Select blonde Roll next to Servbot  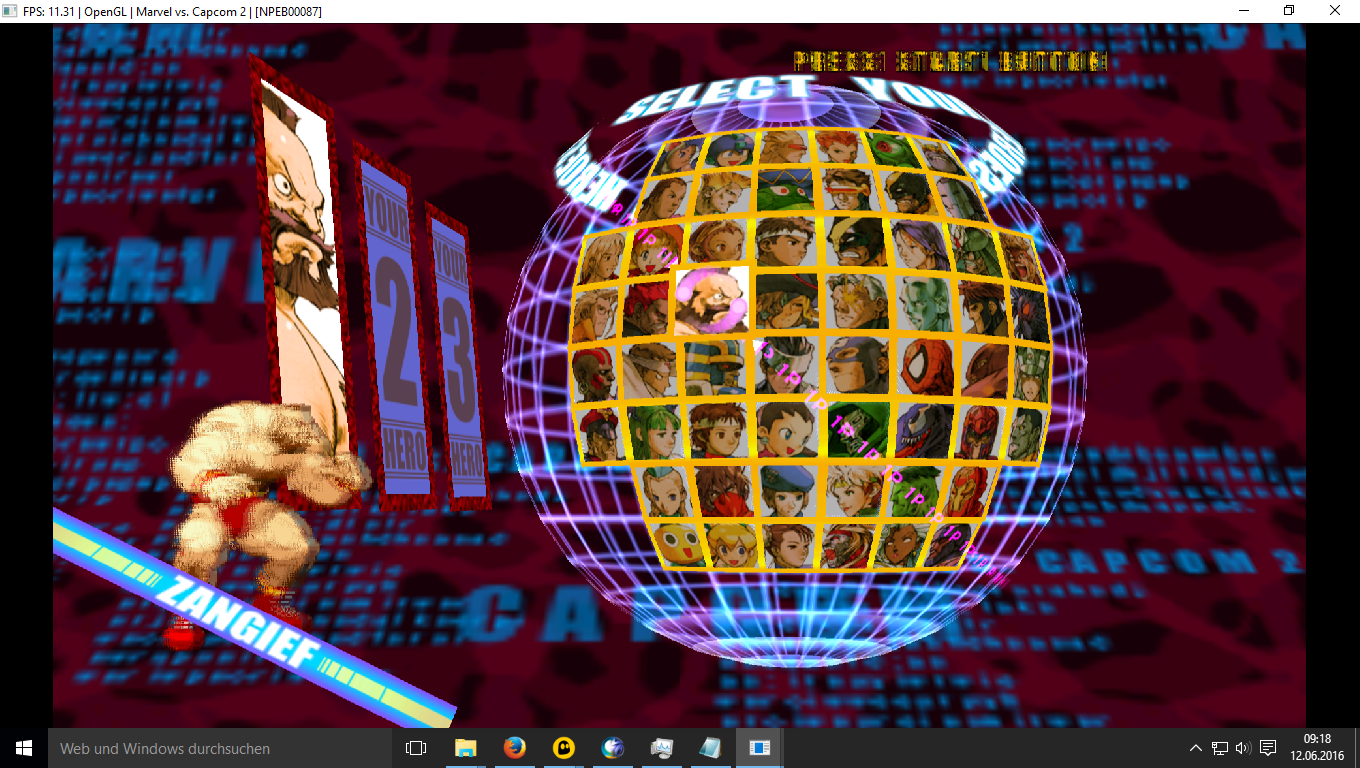click(733, 544)
